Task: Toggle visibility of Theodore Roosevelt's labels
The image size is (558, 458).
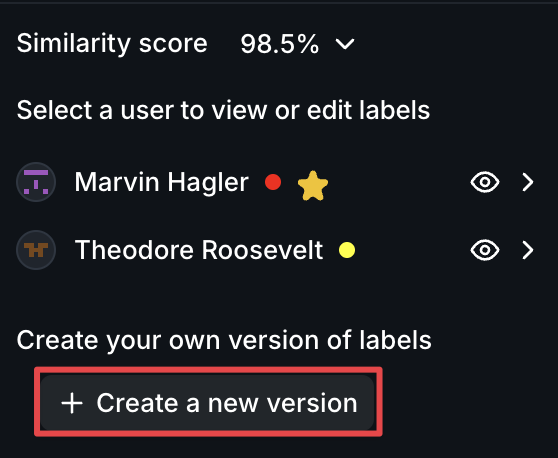Action: click(x=485, y=250)
